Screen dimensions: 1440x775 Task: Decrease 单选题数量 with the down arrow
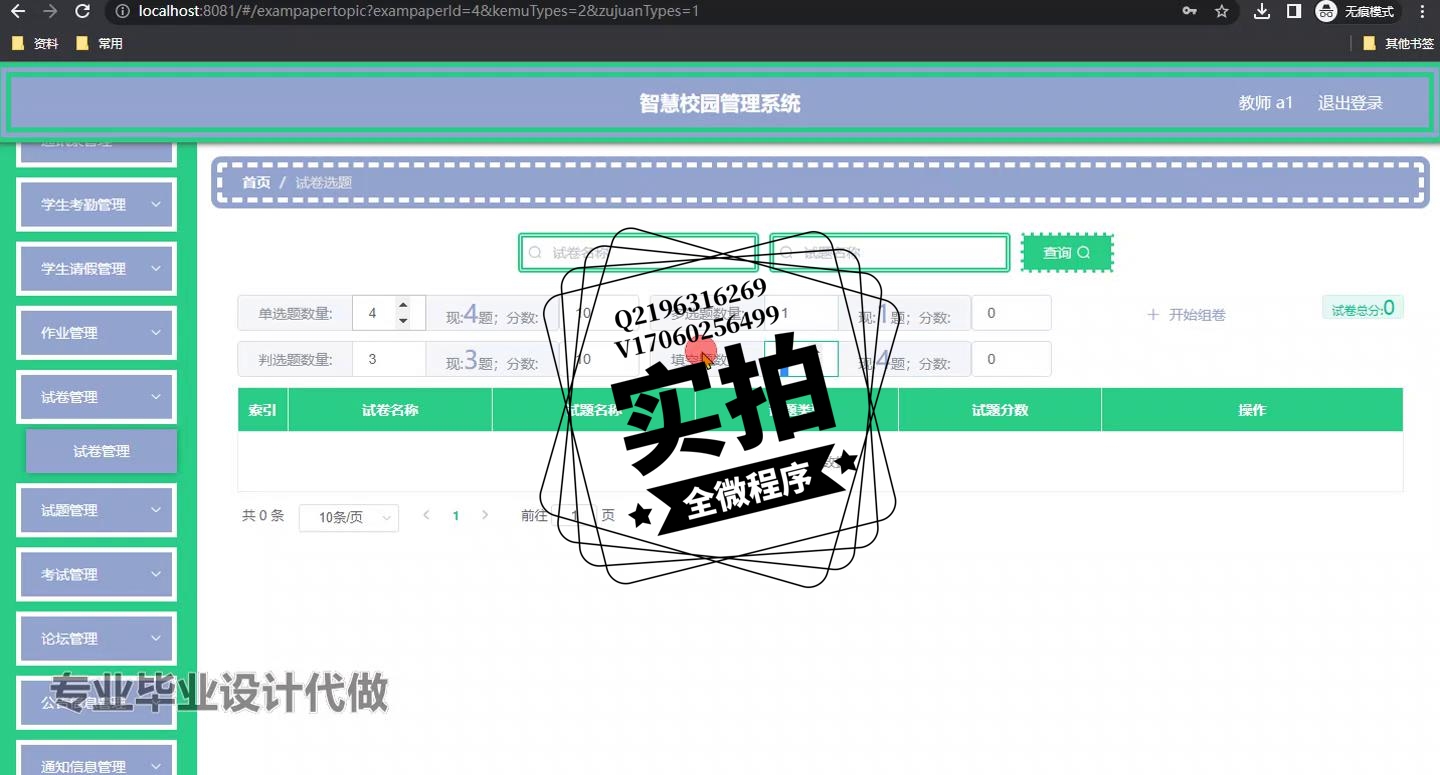(x=403, y=321)
